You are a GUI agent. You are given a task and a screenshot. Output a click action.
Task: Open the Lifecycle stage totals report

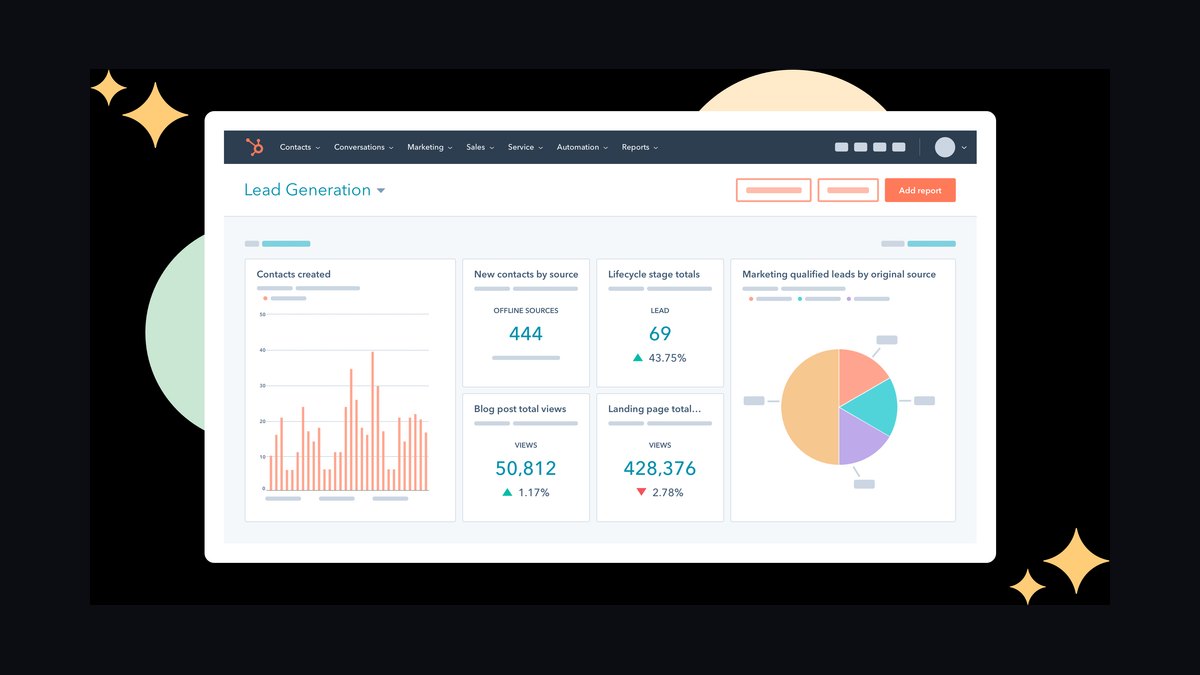point(654,274)
